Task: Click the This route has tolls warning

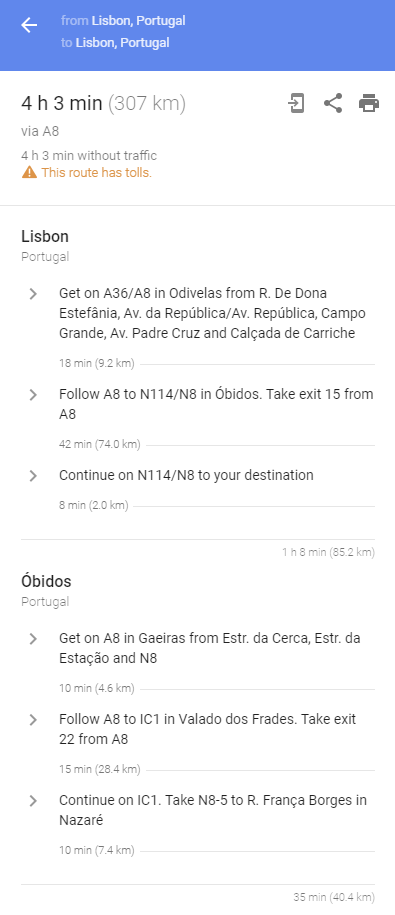Action: 96,173
